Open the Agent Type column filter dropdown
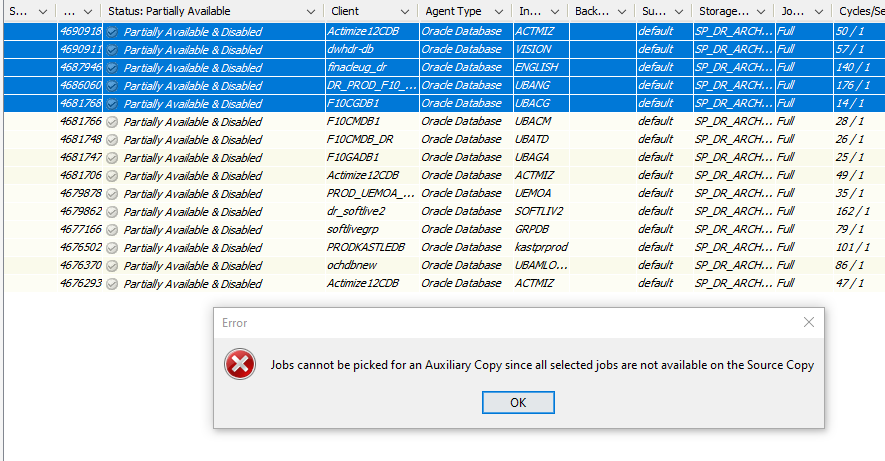Image resolution: width=885 pixels, height=461 pixels. [x=498, y=11]
